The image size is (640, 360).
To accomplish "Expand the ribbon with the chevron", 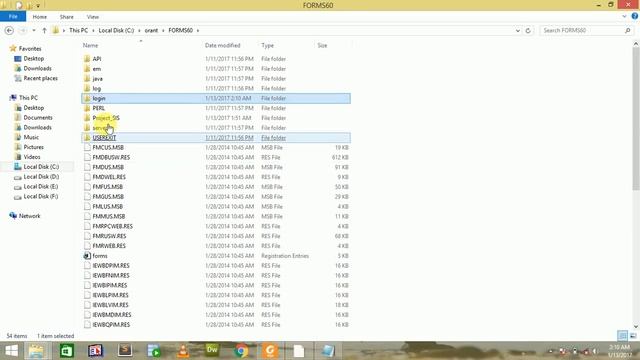I will point(624,17).
